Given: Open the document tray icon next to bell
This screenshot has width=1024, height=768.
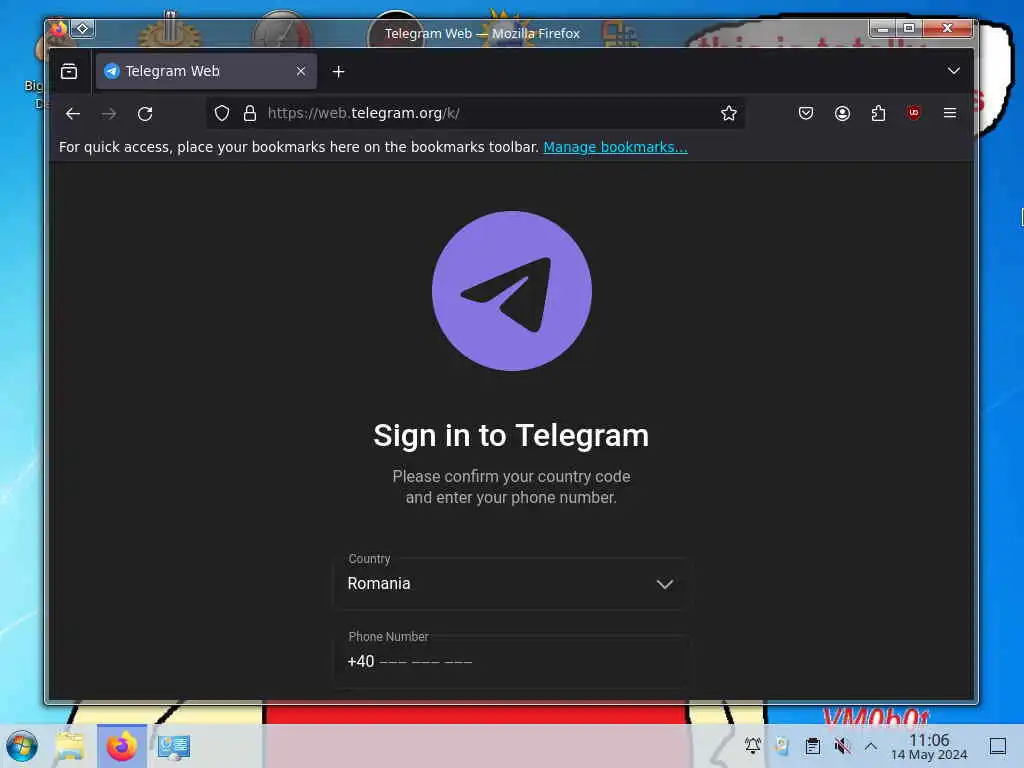Looking at the screenshot, I should [782, 746].
